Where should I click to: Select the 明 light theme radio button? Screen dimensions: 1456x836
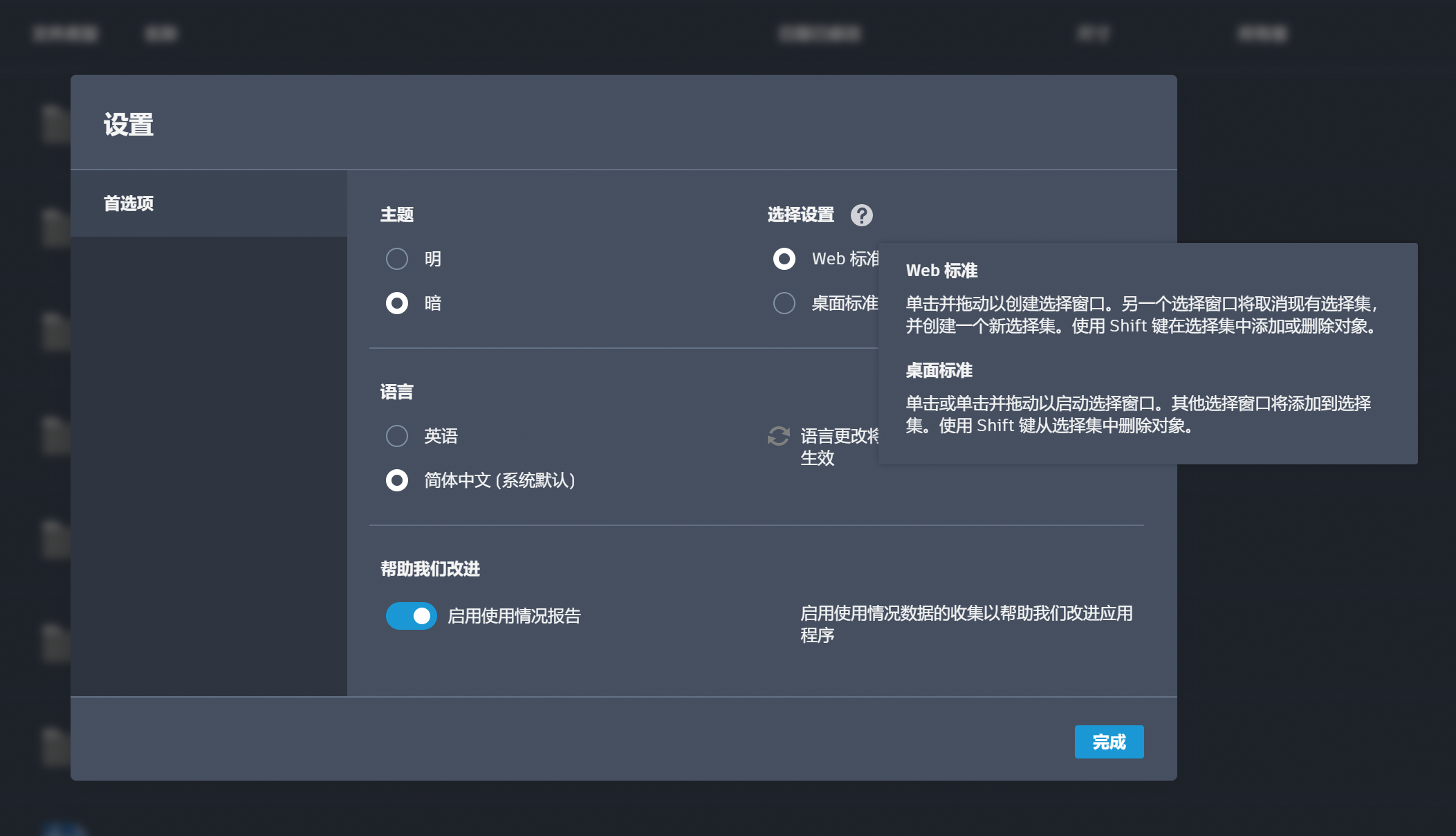point(397,259)
